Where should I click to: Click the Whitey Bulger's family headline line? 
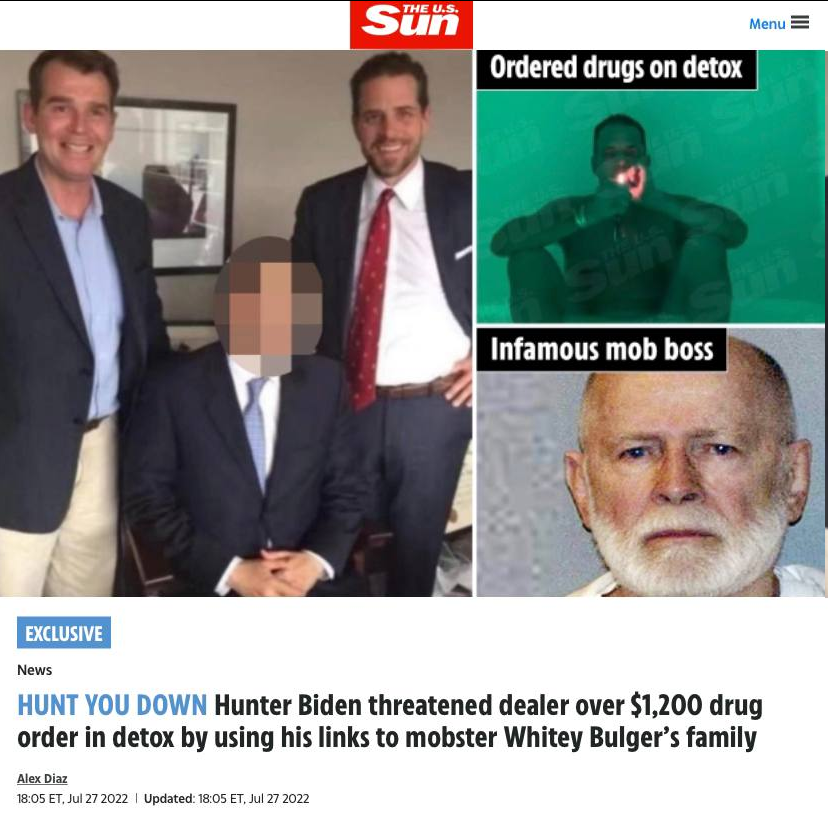click(387, 738)
